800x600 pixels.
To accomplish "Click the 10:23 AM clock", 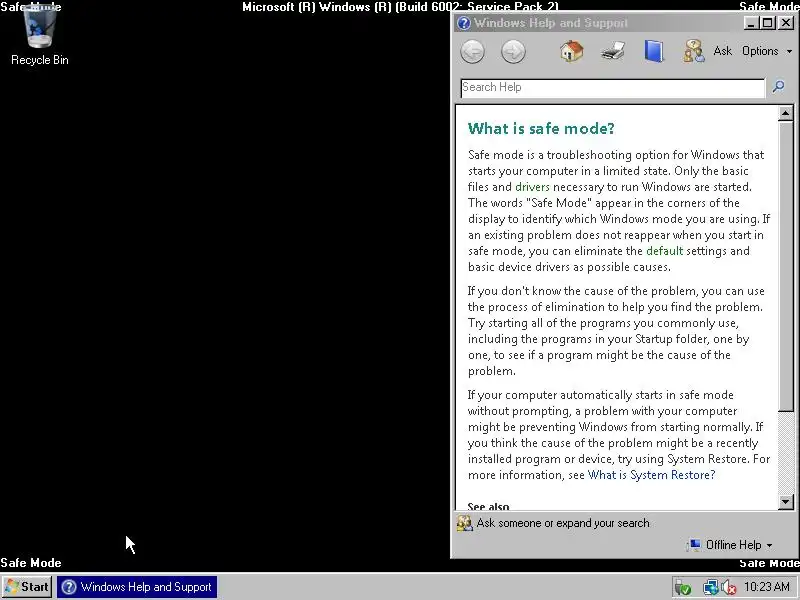I will click(x=767, y=587).
